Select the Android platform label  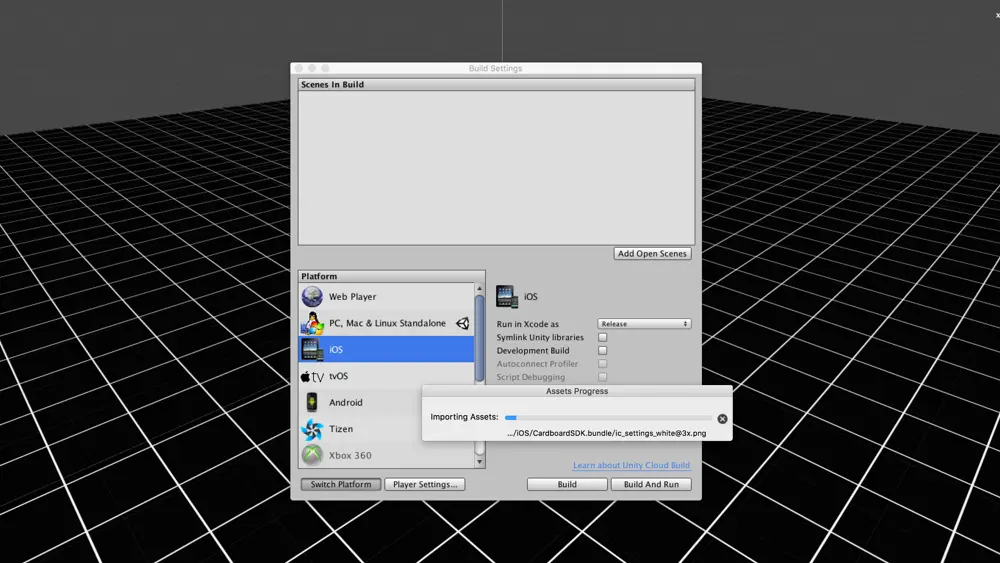click(x=346, y=402)
